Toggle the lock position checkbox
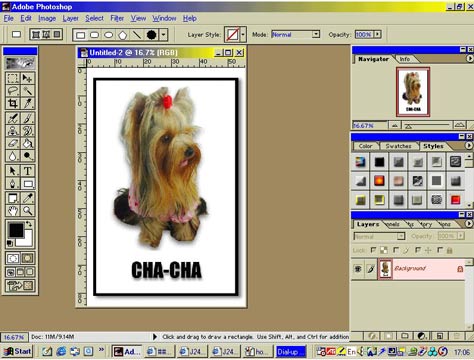Viewport: 474px width, 360px height. (x=418, y=250)
